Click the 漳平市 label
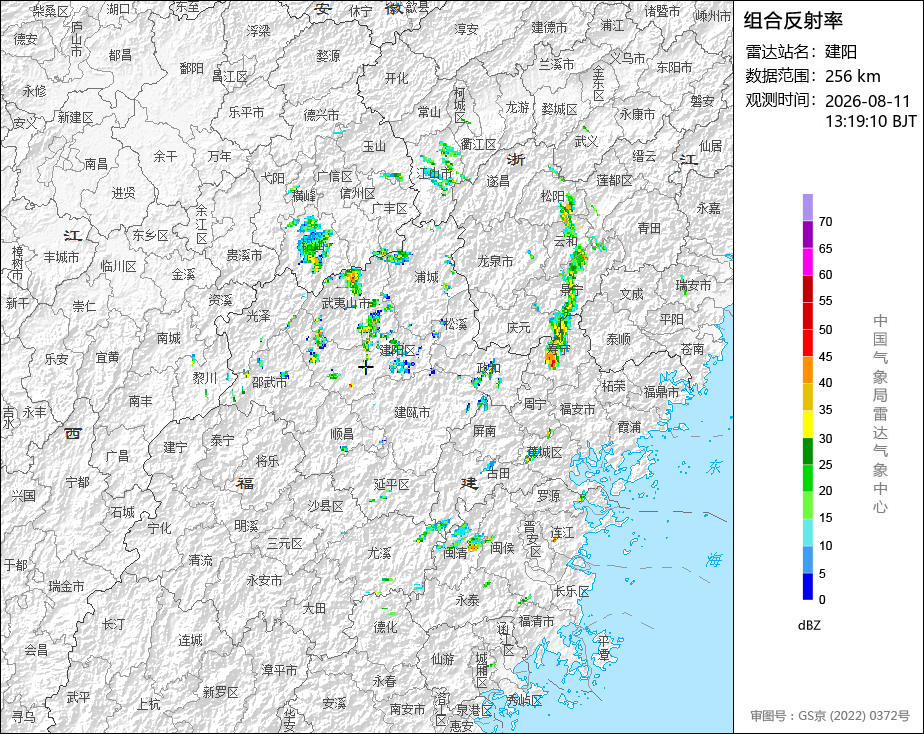The image size is (924, 734). click(279, 670)
